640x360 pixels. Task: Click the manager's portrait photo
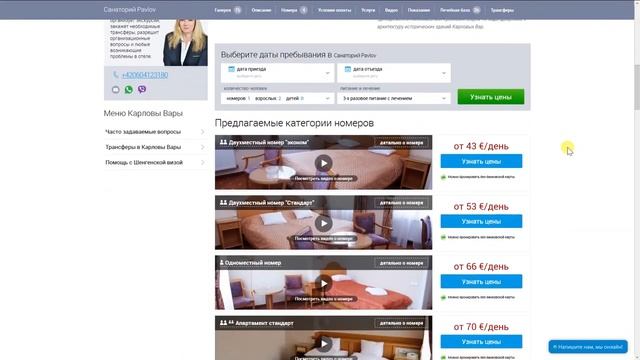click(x=185, y=42)
